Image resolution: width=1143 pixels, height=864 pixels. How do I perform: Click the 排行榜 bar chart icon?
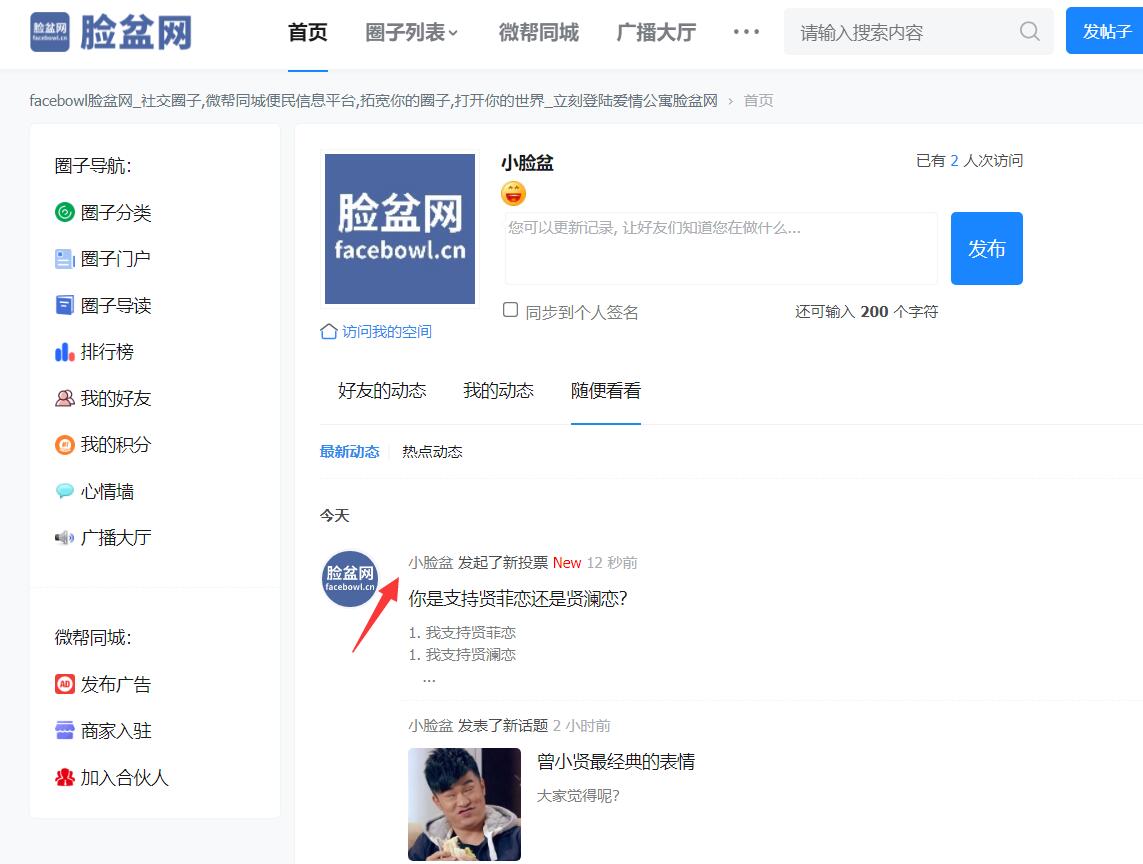[x=65, y=352]
